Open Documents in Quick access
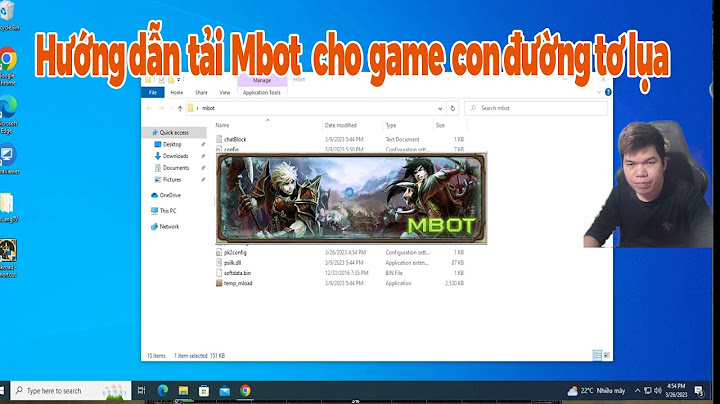The height and width of the screenshot is (404, 720). [176, 168]
